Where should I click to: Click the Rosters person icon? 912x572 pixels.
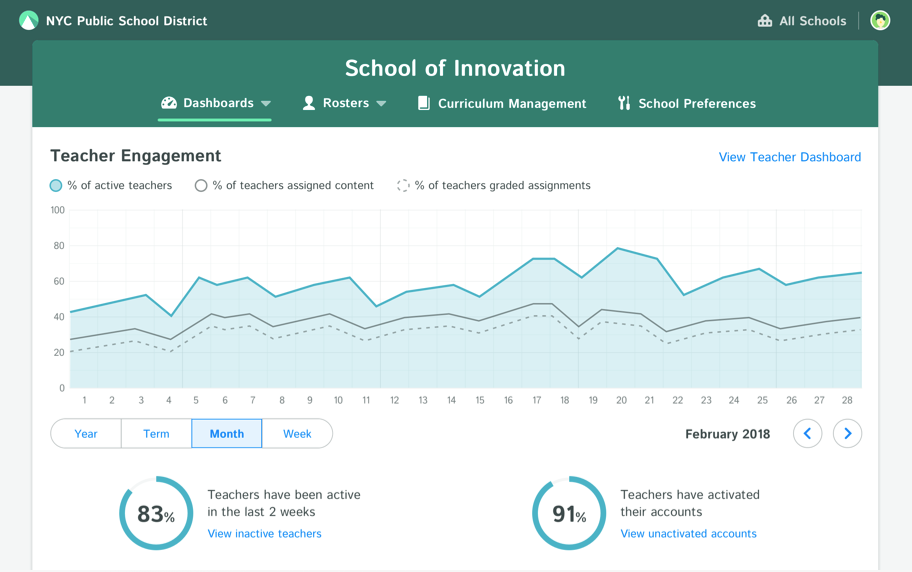coord(309,103)
